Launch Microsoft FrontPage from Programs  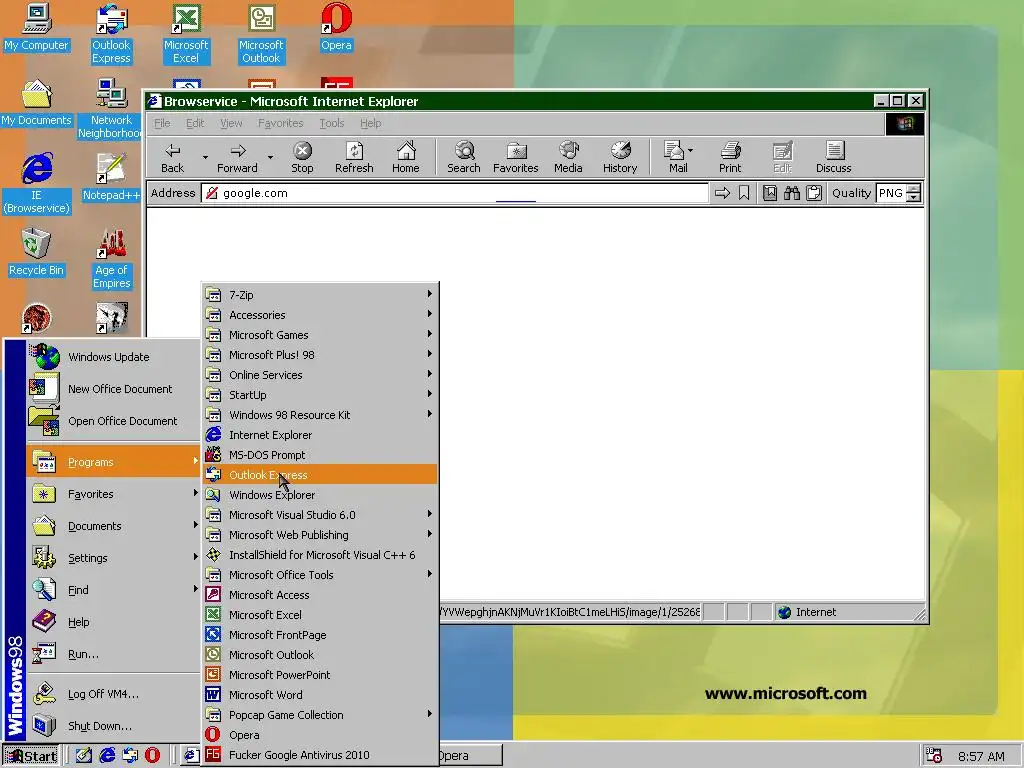319,635
